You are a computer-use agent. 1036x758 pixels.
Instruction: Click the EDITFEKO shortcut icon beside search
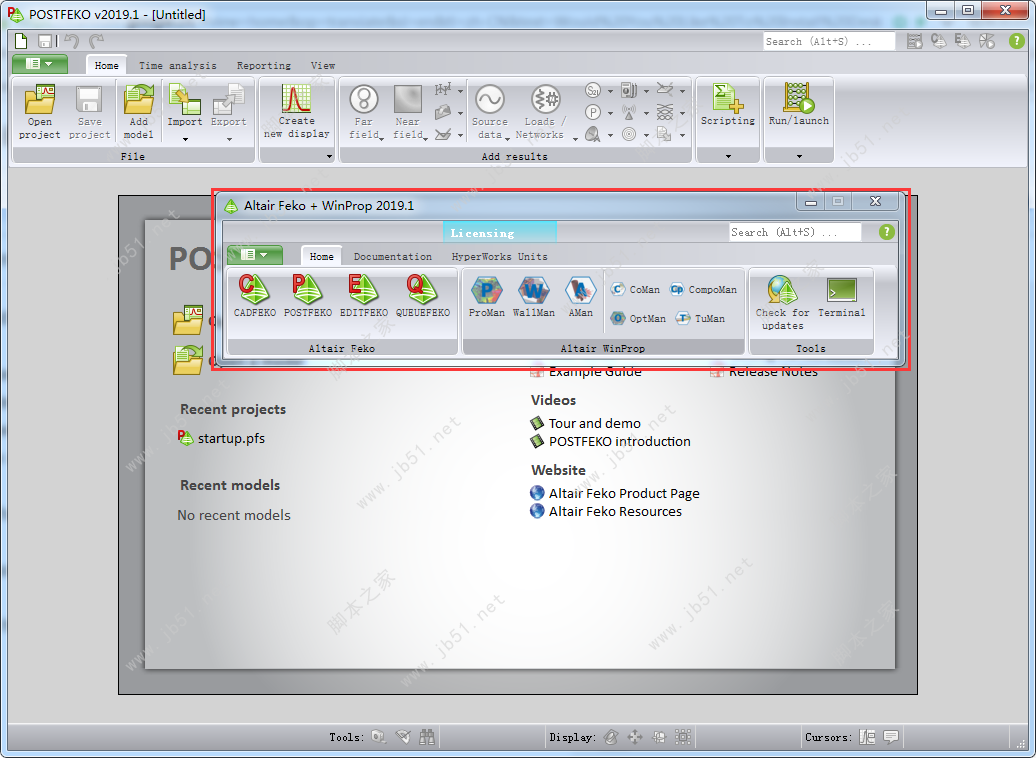(x=963, y=41)
